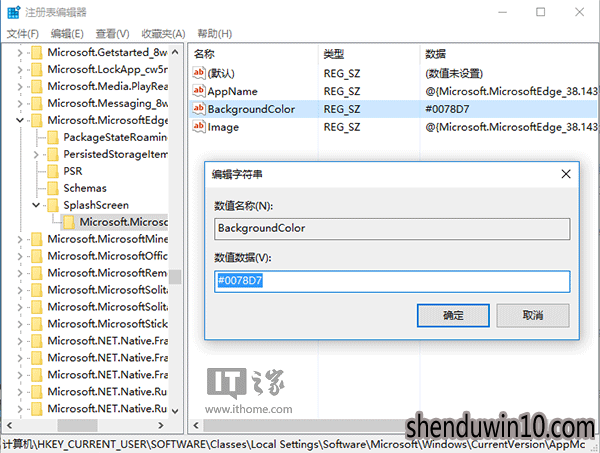
Task: Confirm the edit with 确定 button
Action: pos(453,316)
